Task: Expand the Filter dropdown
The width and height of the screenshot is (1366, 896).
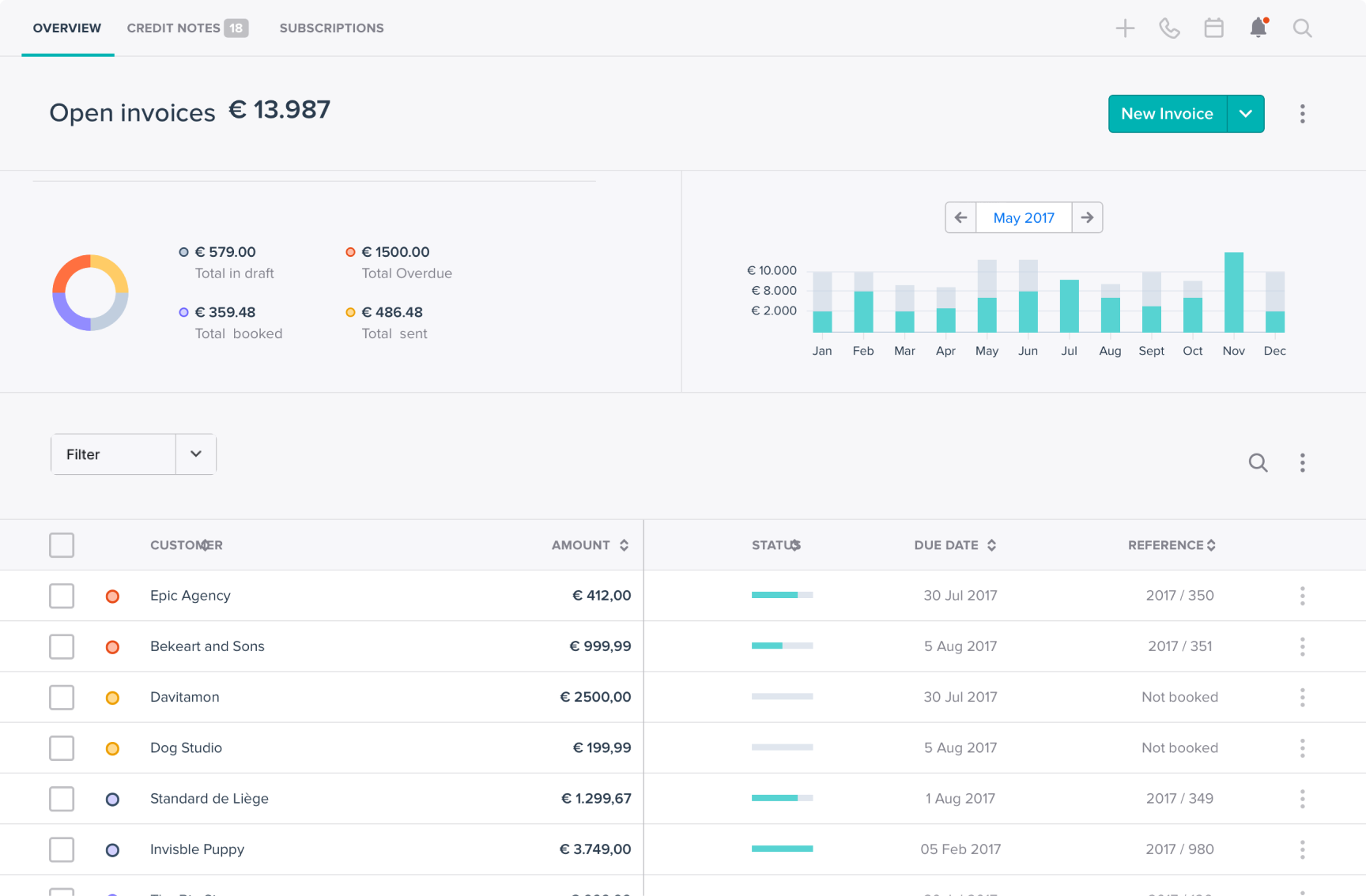Action: [x=196, y=454]
